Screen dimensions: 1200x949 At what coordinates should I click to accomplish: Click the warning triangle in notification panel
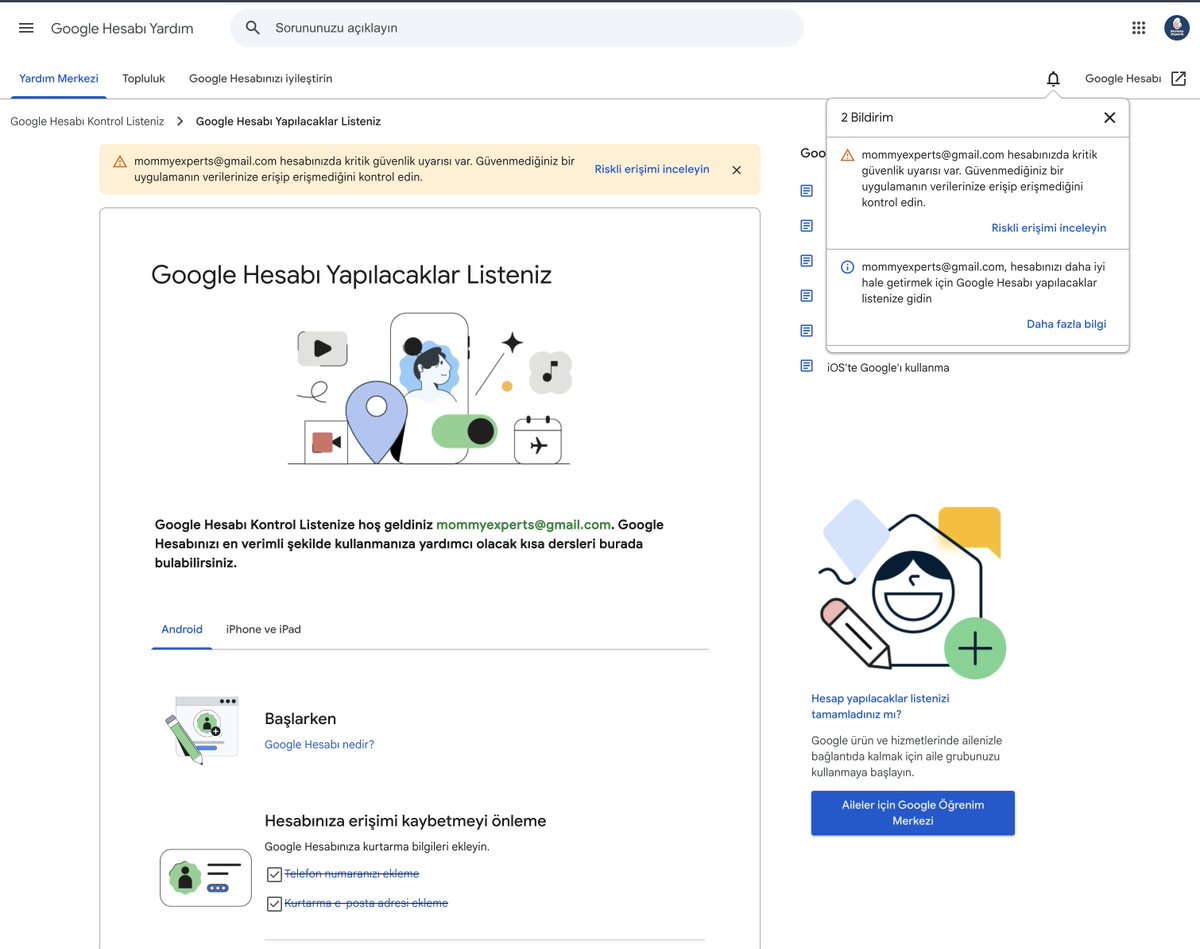pos(847,155)
